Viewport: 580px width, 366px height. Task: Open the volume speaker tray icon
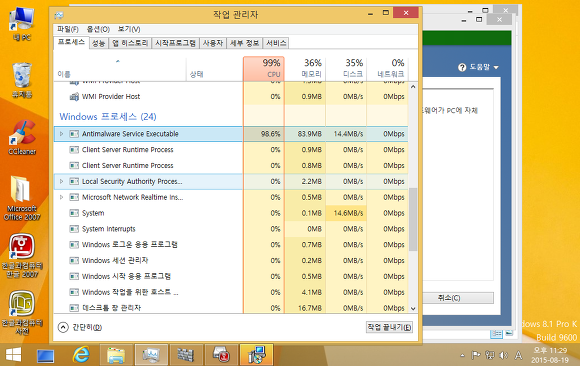pyautogui.click(x=503, y=355)
